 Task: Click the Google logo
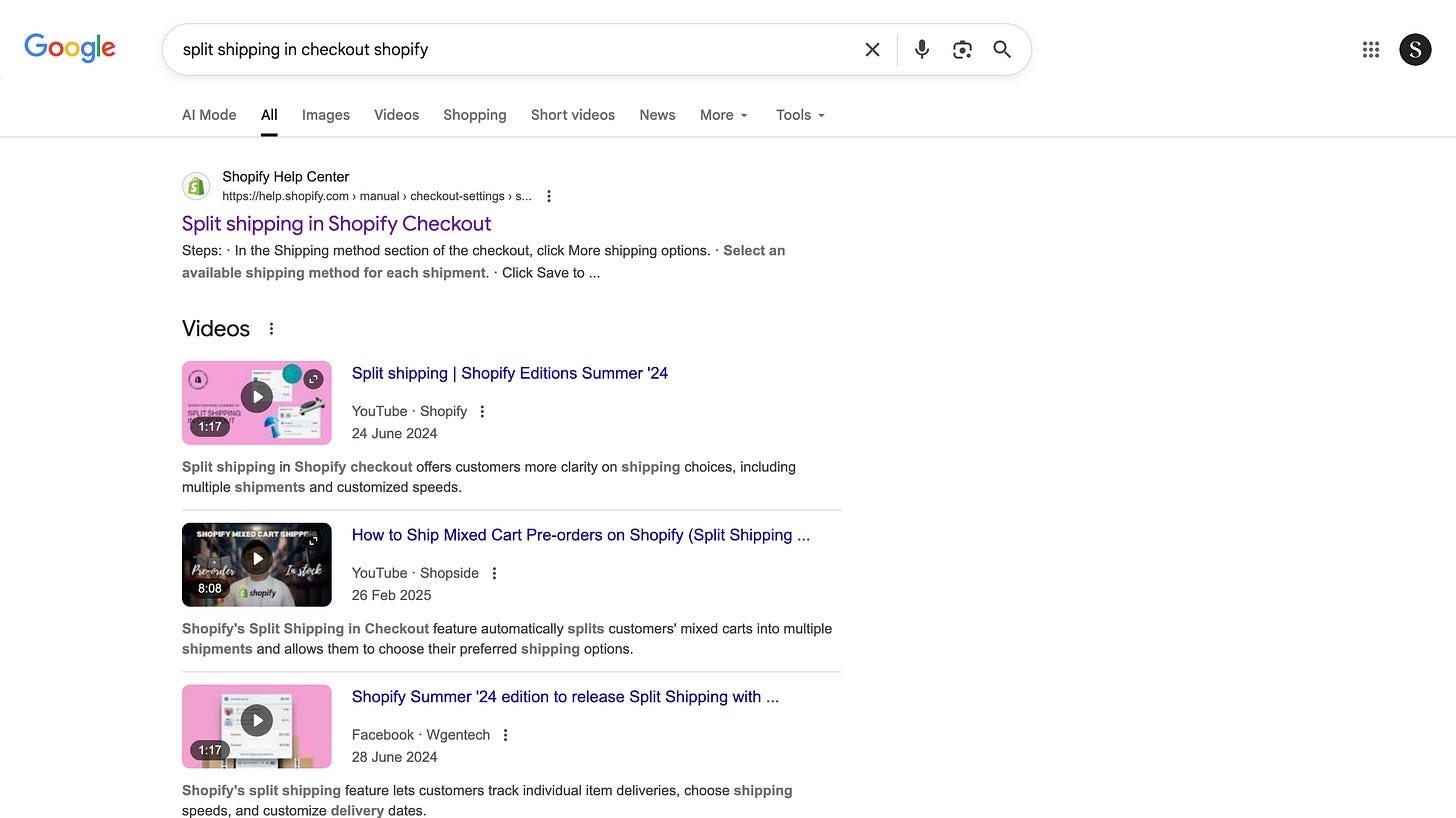click(70, 48)
